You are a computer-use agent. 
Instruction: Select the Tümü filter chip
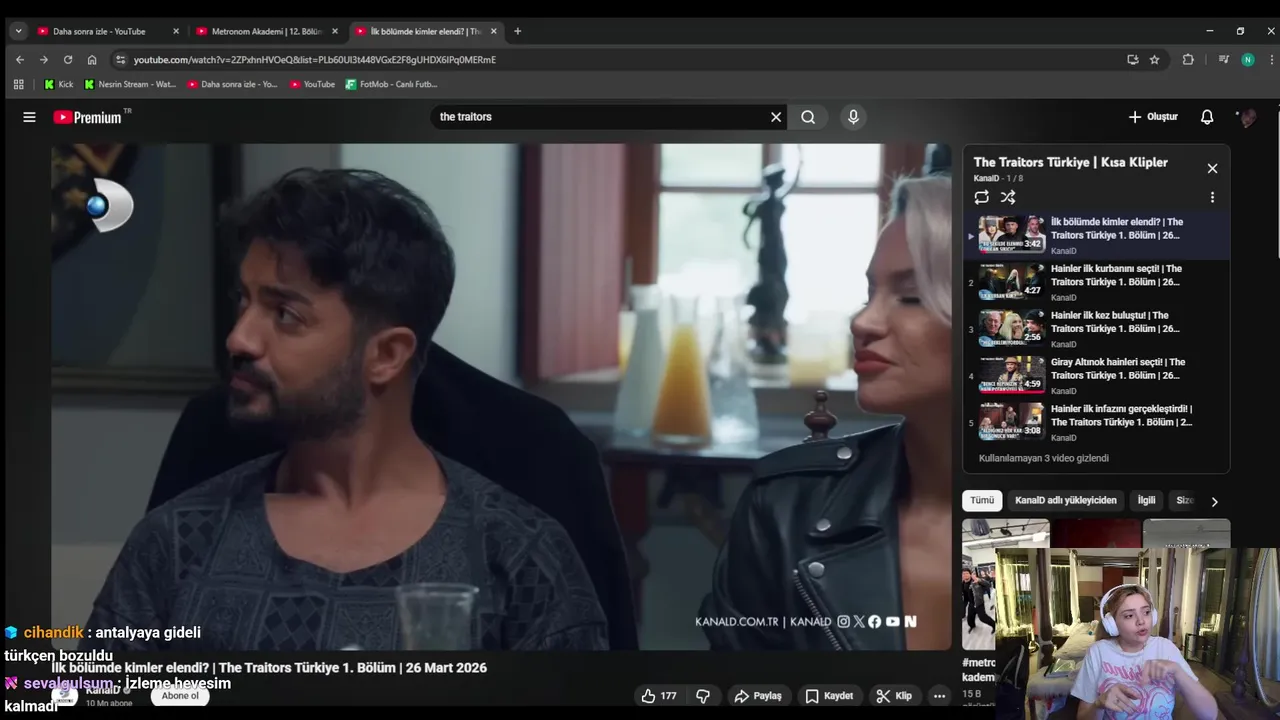[x=982, y=500]
